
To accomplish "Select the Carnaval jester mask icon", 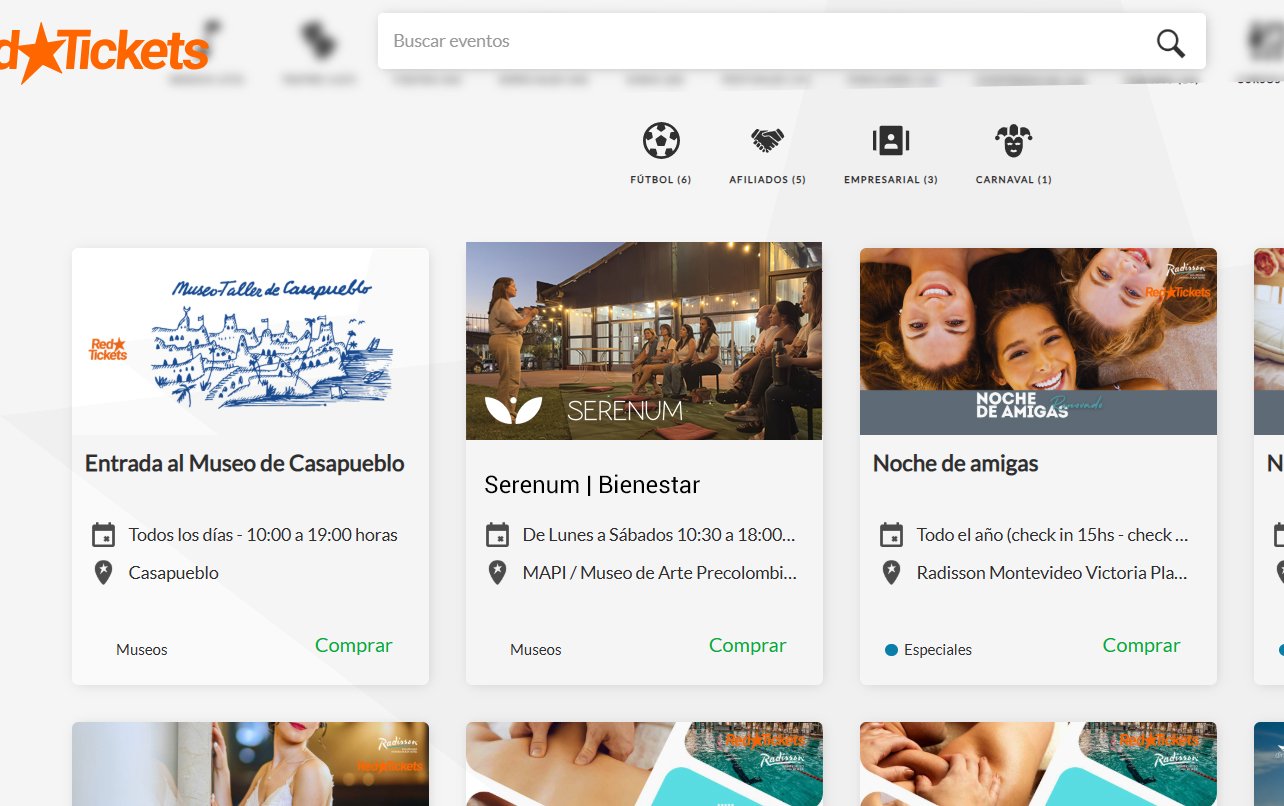I will (x=1013, y=140).
